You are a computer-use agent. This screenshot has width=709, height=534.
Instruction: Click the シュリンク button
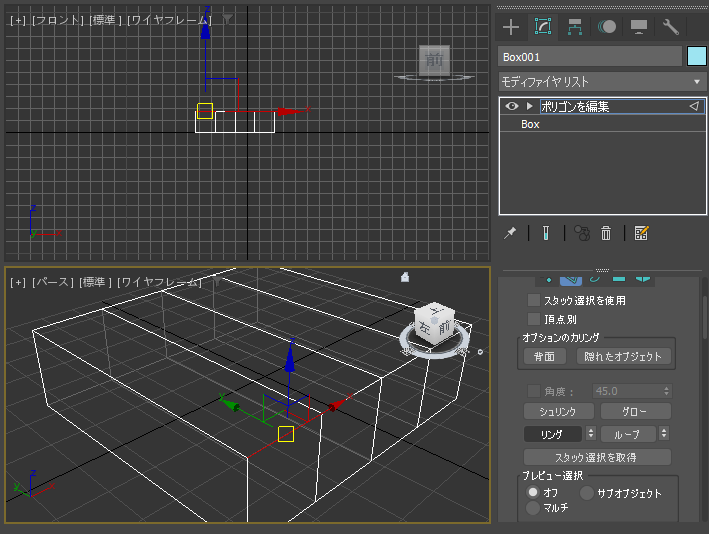(558, 411)
